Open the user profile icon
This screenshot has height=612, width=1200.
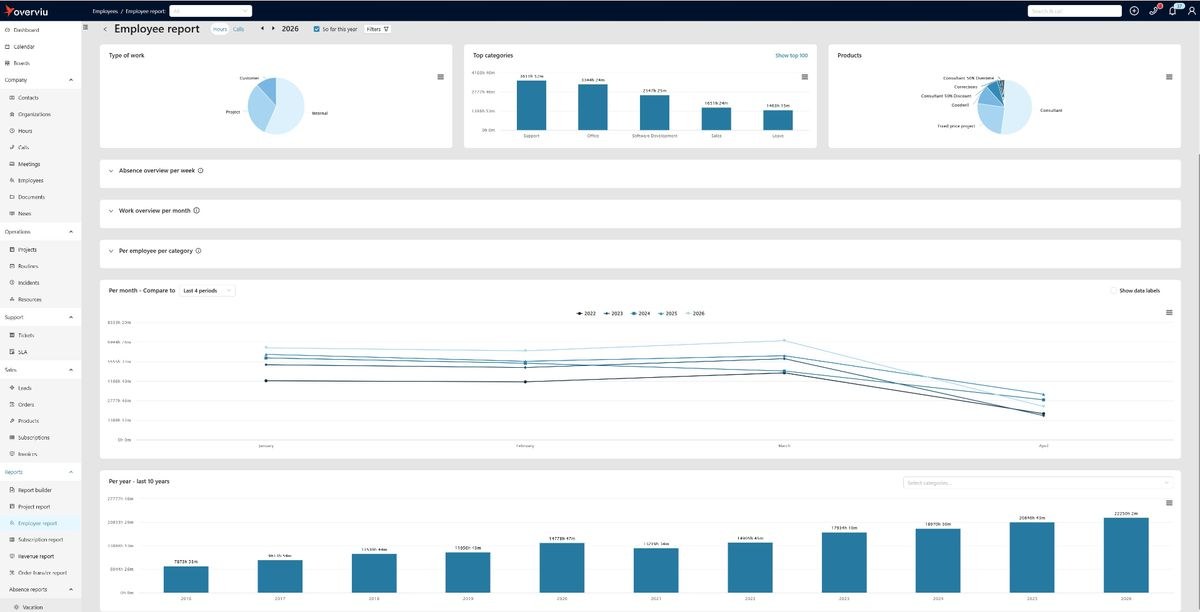[x=1190, y=10]
